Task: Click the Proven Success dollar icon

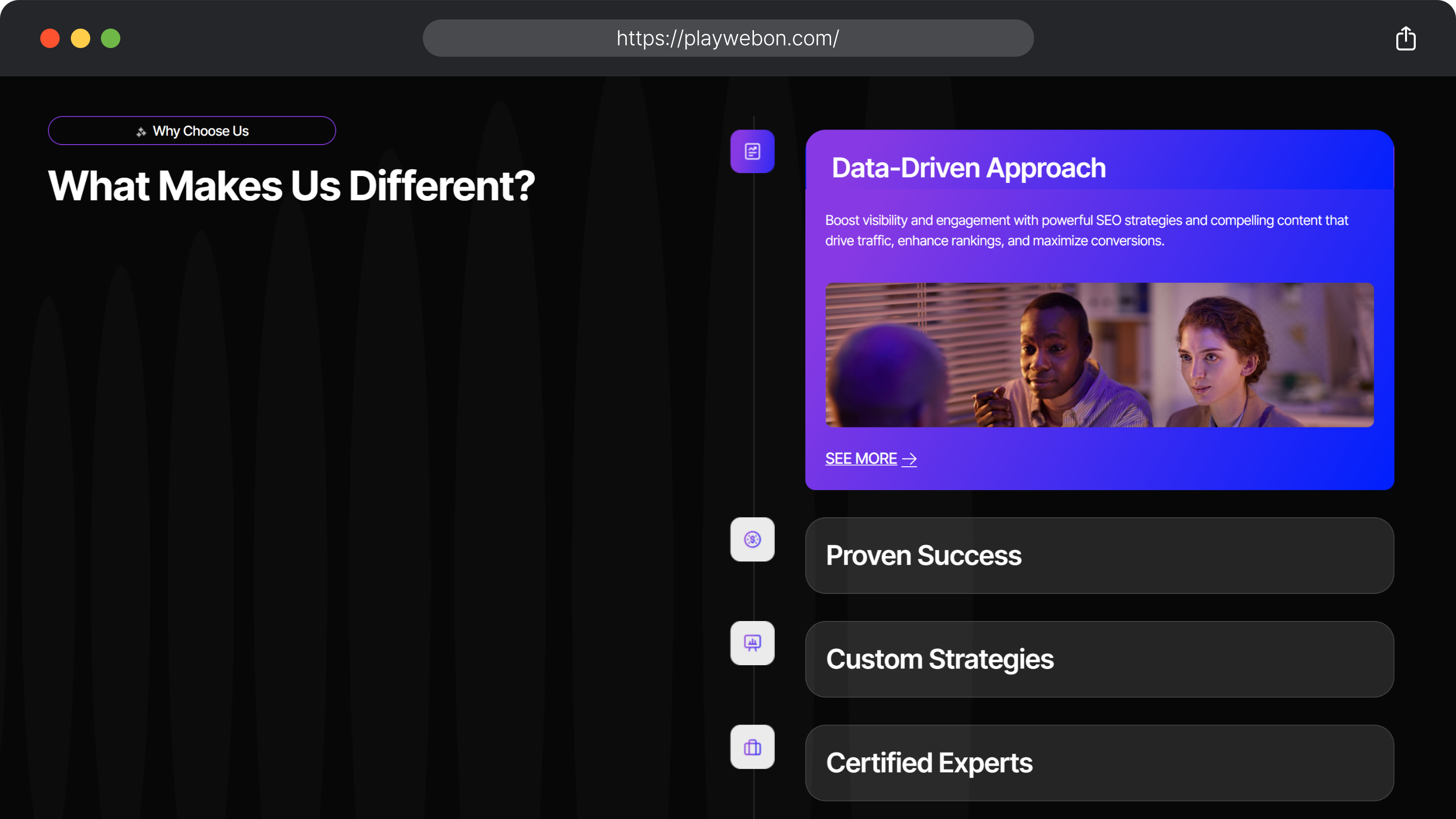Action: (753, 539)
